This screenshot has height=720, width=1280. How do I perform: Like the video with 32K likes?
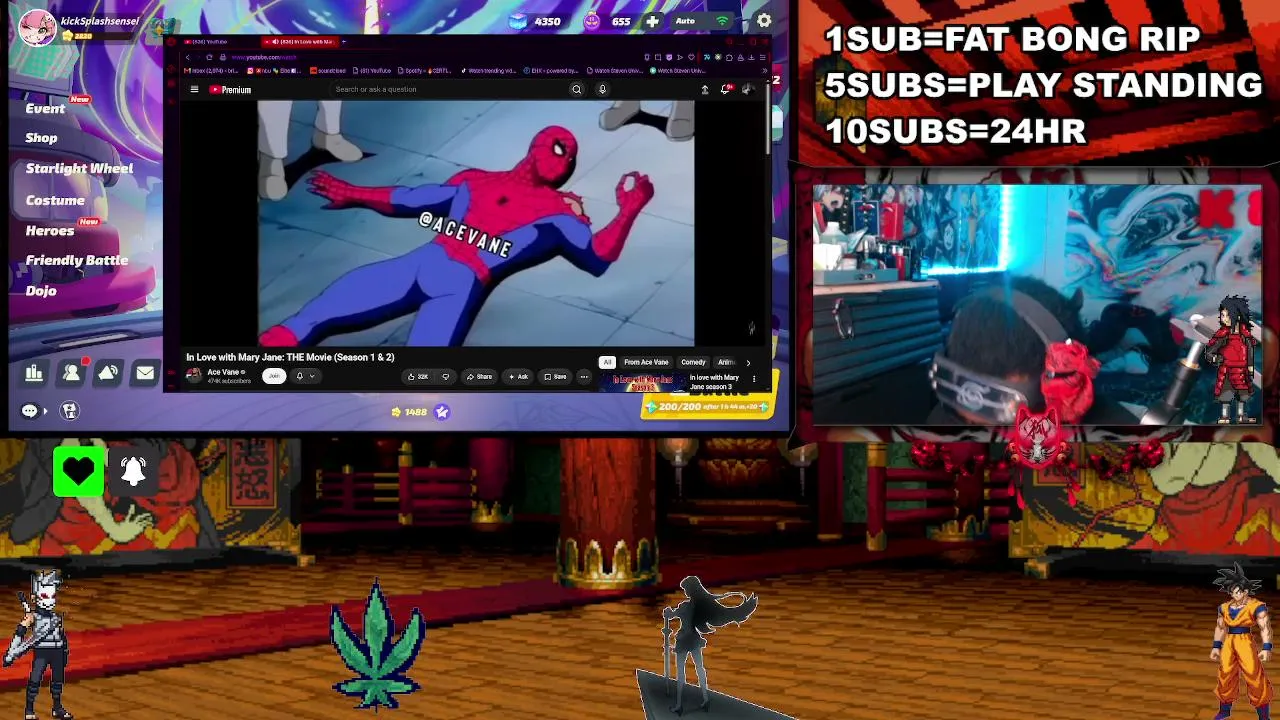click(x=418, y=377)
